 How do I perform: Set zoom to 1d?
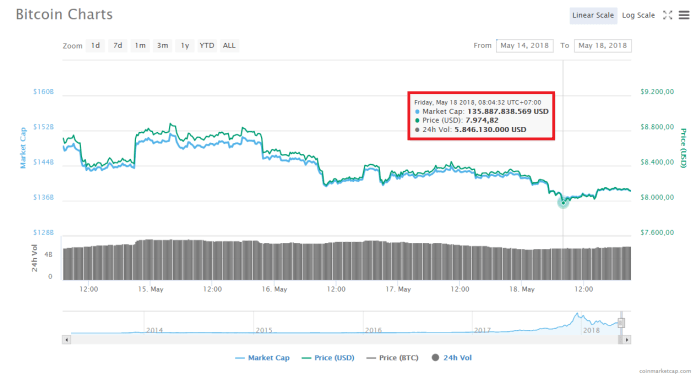(x=95, y=45)
